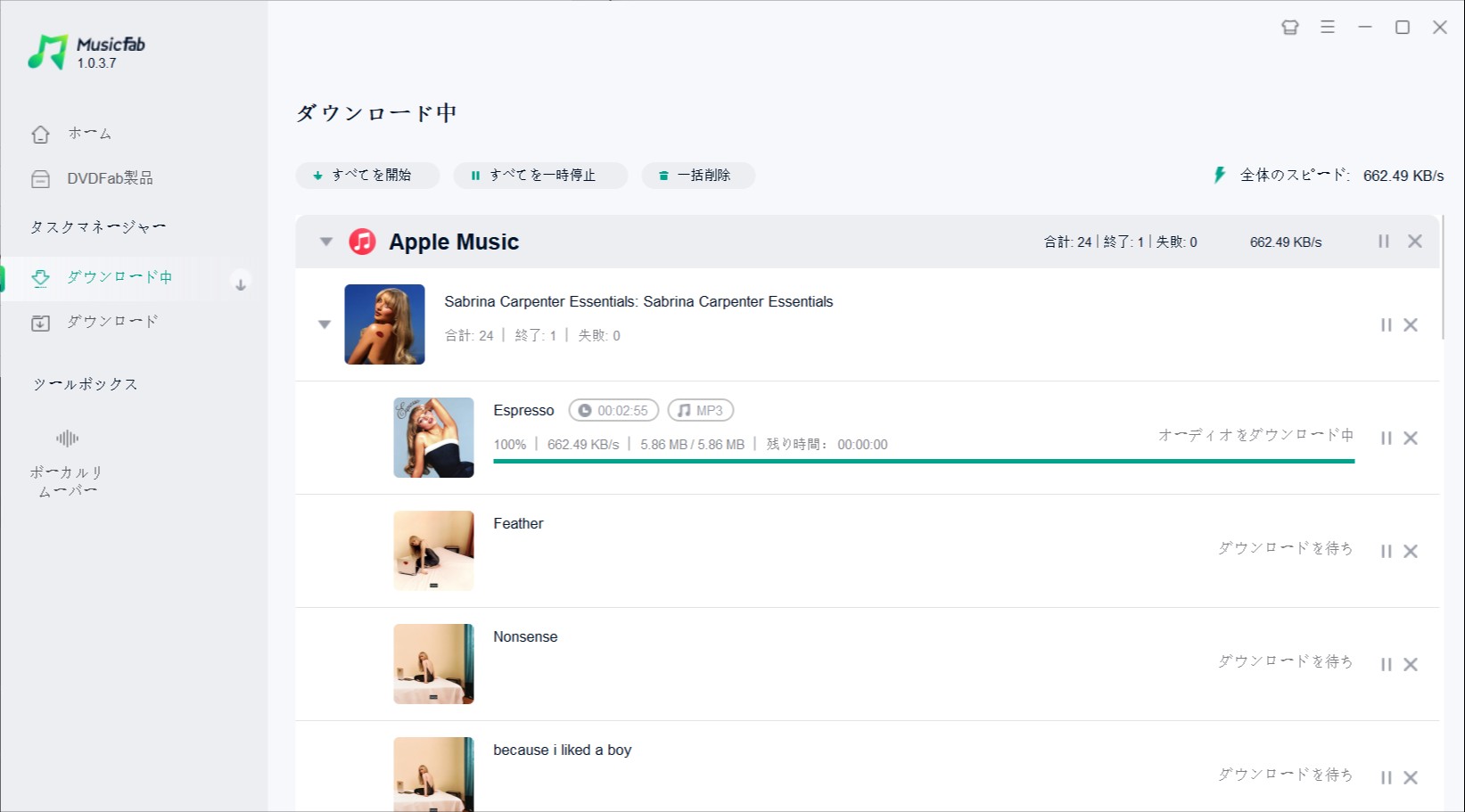Open the ホーム home page
This screenshot has height=812, width=1465.
click(x=71, y=134)
